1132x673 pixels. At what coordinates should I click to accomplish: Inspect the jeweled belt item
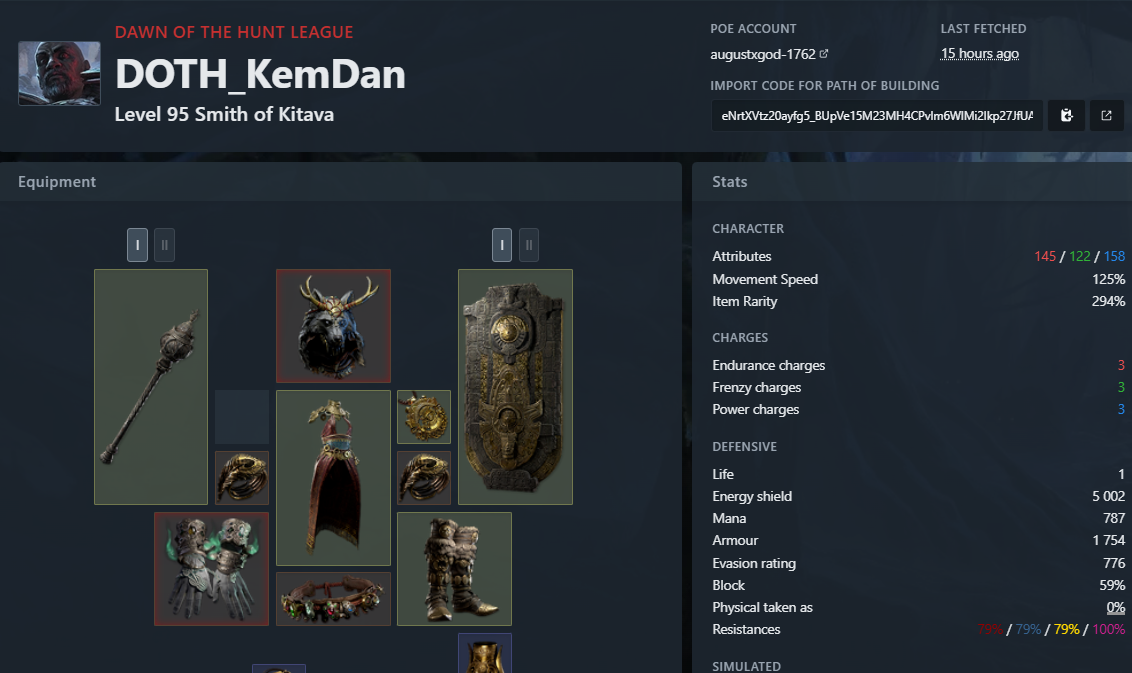pyautogui.click(x=334, y=599)
